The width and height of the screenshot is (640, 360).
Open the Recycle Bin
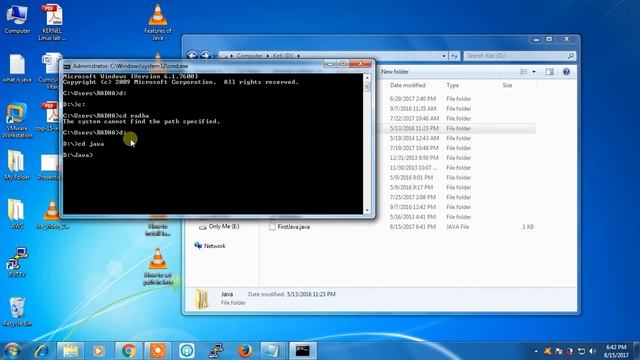17,312
